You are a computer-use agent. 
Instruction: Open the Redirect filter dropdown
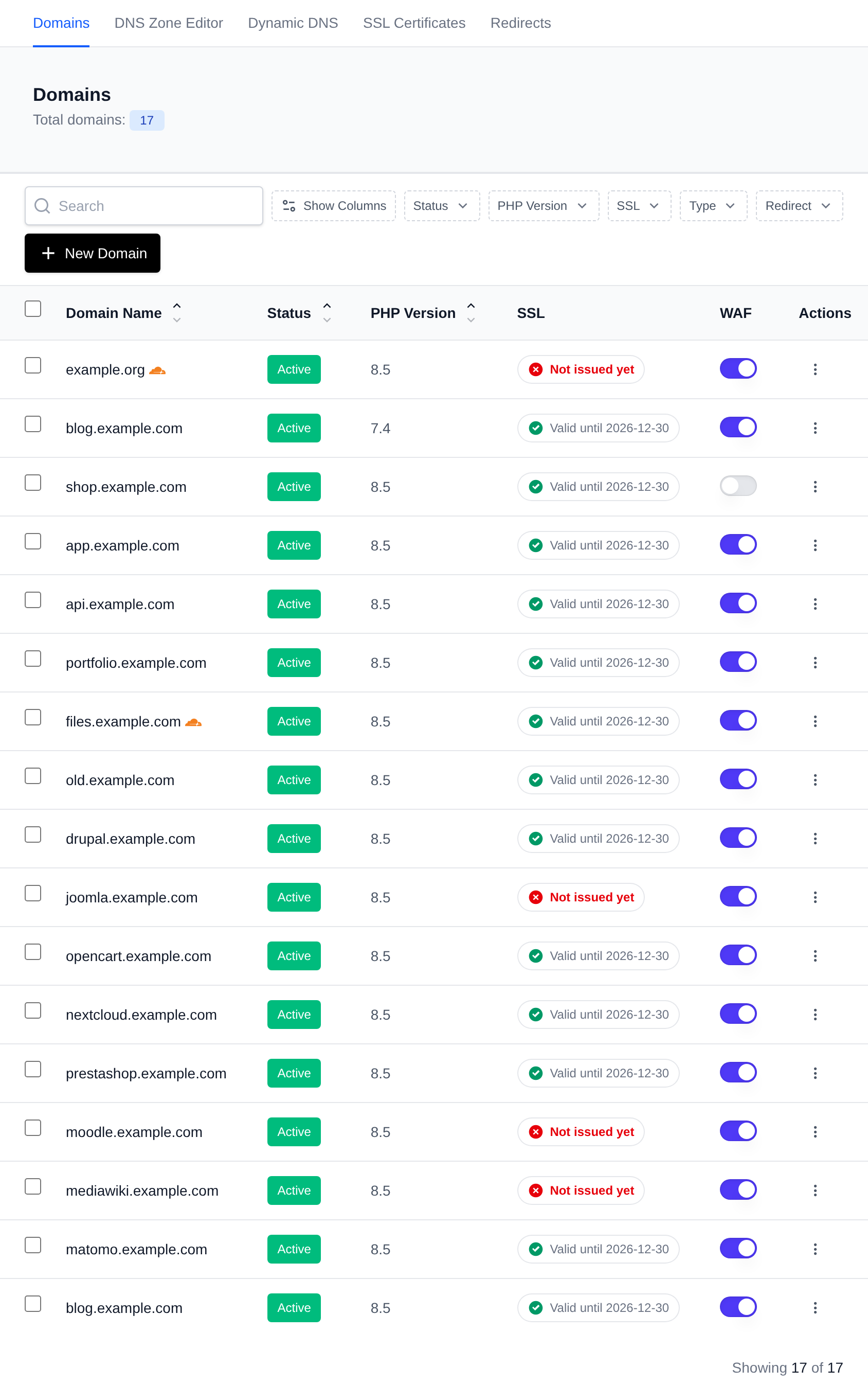pyautogui.click(x=799, y=206)
